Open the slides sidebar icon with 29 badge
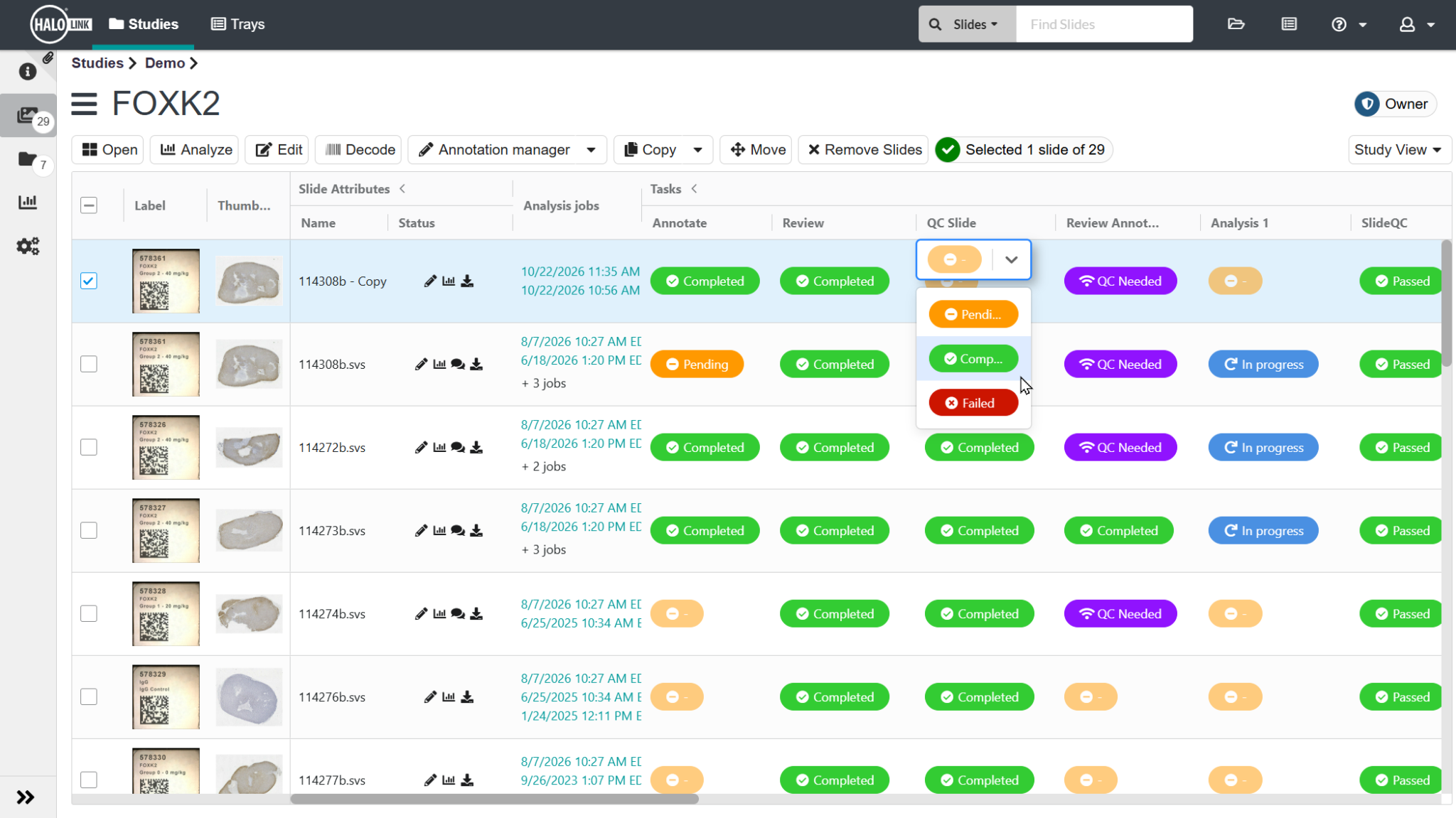 pos(28,115)
